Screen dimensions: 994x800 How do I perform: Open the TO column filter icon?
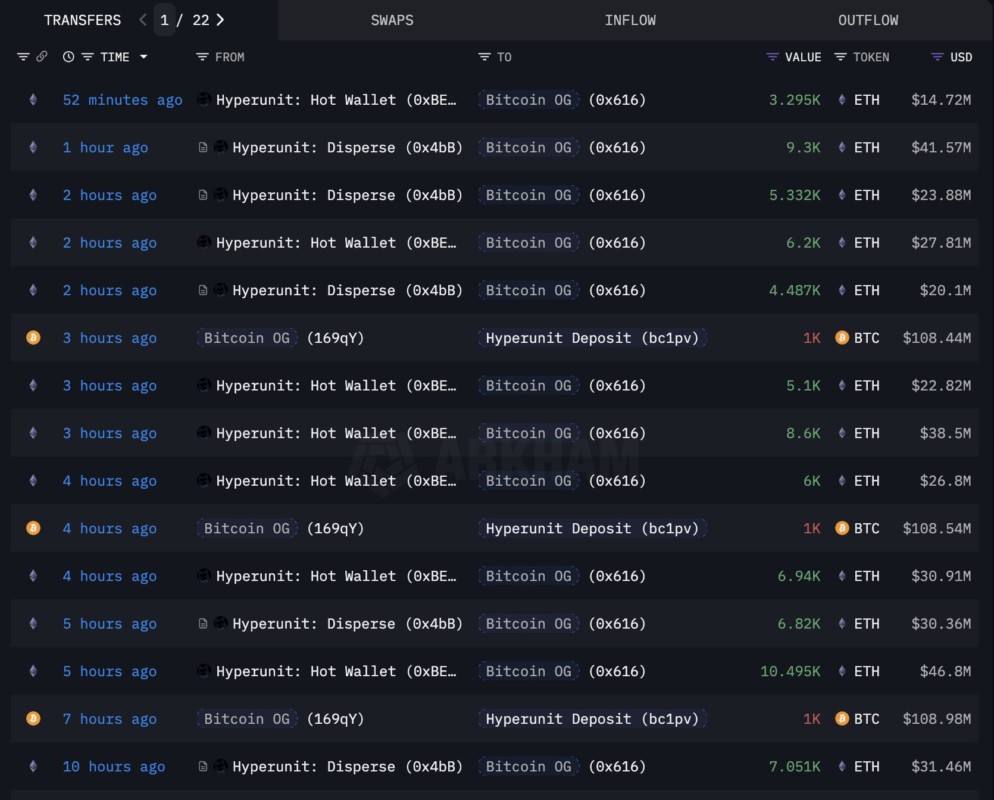coord(484,57)
